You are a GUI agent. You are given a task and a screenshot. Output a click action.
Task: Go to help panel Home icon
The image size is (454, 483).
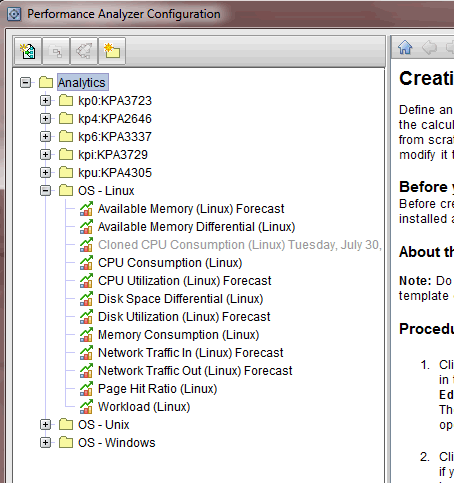pos(405,47)
